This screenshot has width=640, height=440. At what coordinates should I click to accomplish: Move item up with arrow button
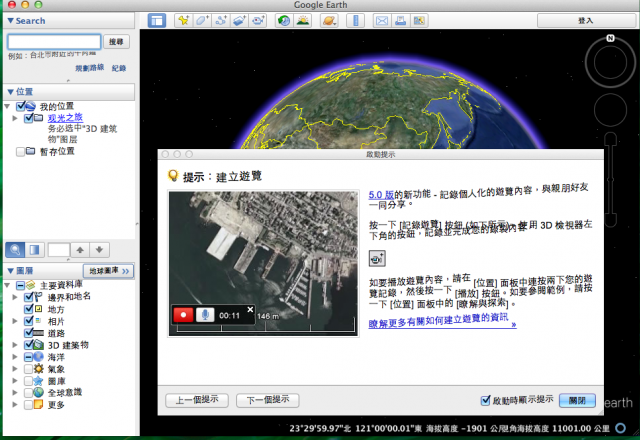click(80, 250)
